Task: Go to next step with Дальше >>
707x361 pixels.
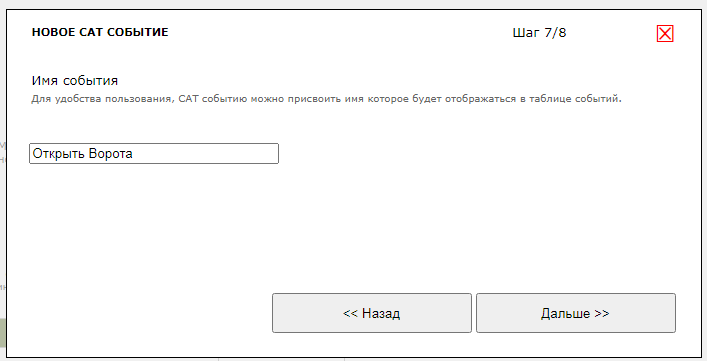Action: [x=576, y=313]
